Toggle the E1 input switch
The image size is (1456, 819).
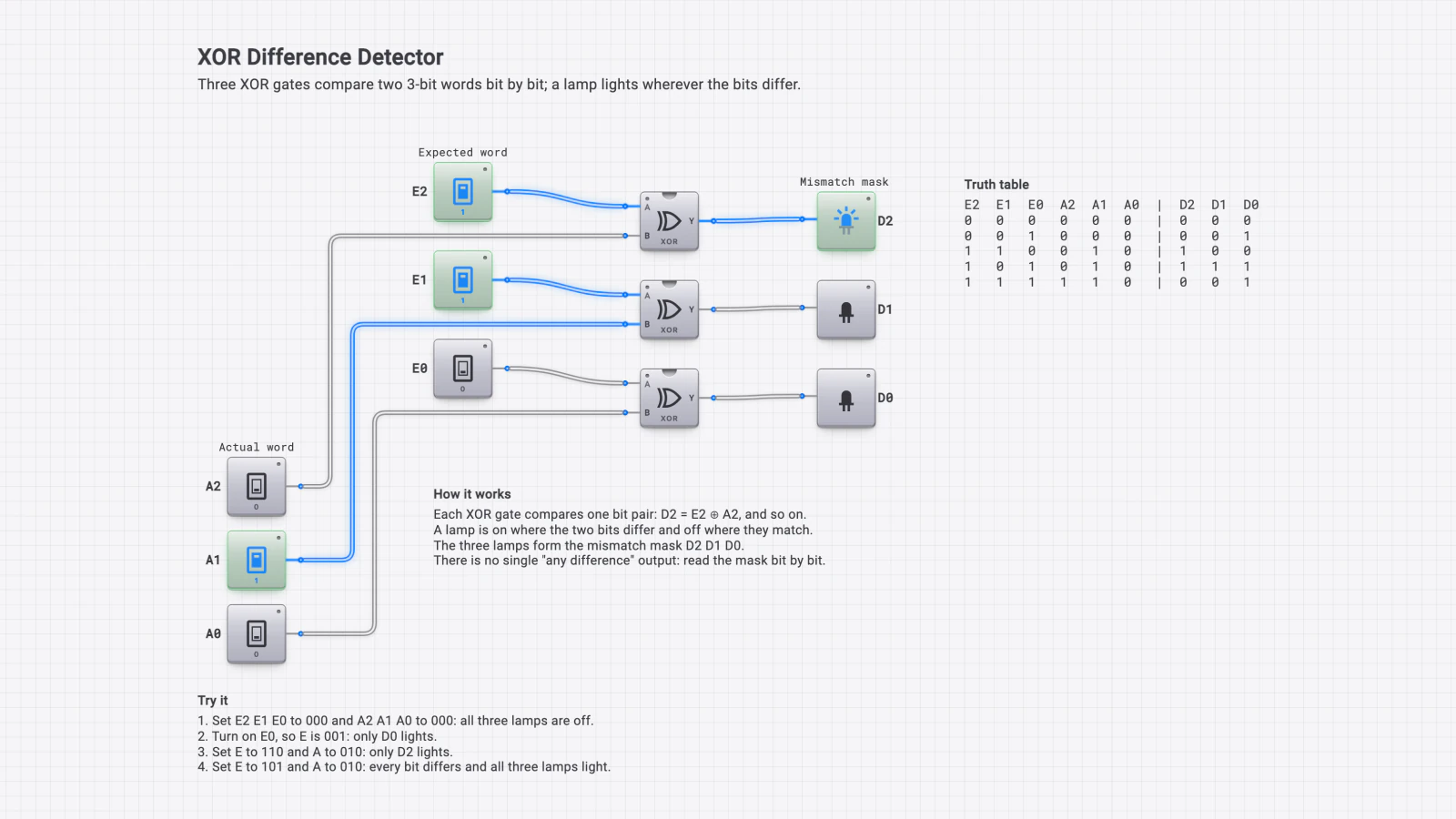[x=463, y=280]
